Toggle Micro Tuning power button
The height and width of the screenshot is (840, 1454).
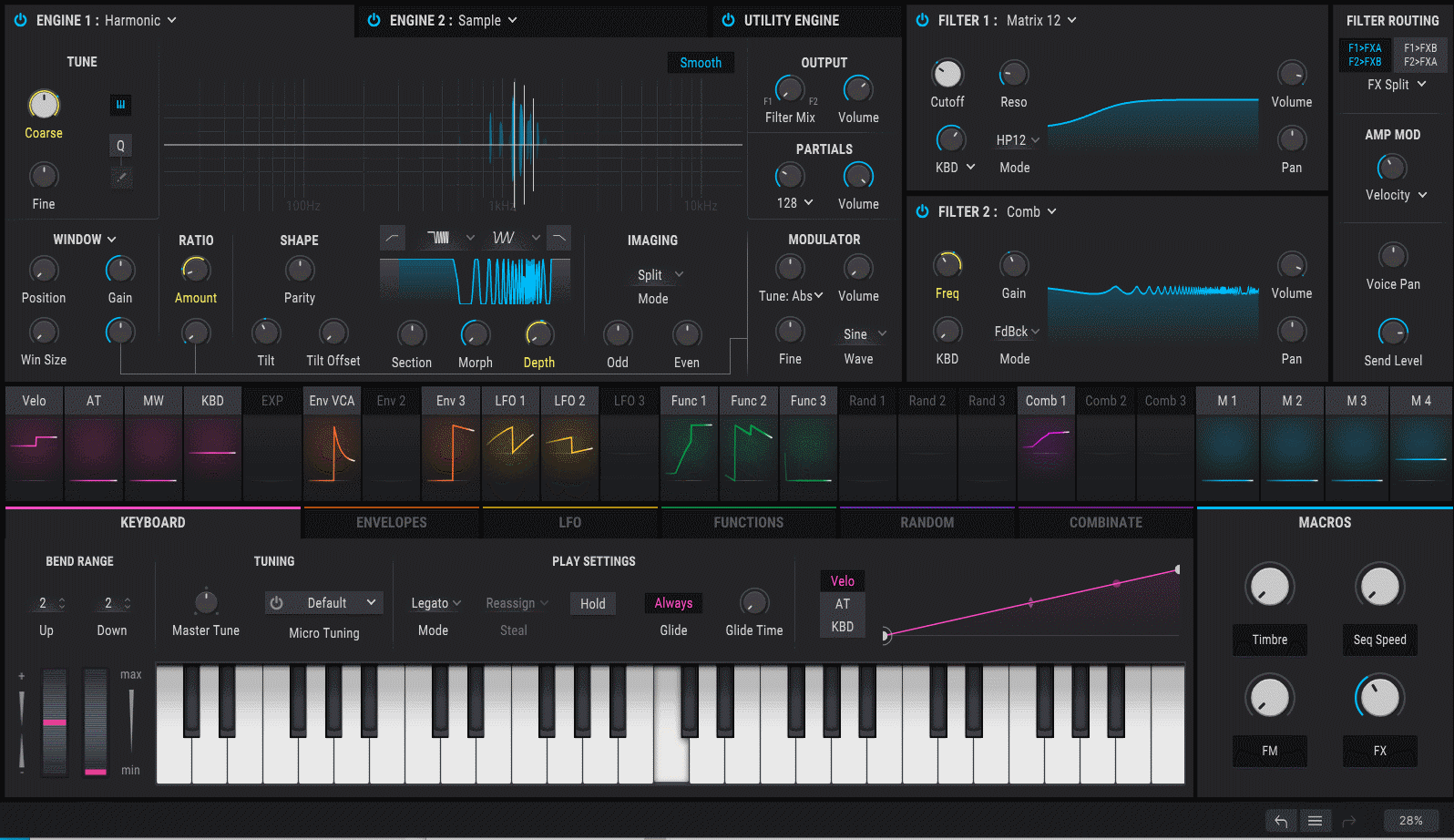pos(276,603)
